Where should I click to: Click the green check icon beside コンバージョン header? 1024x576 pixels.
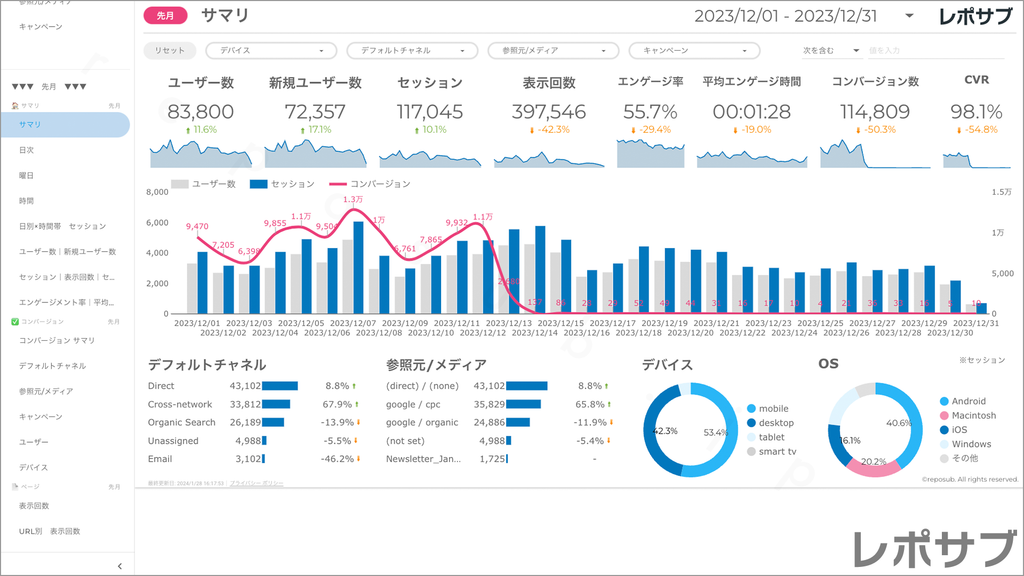tap(14, 321)
